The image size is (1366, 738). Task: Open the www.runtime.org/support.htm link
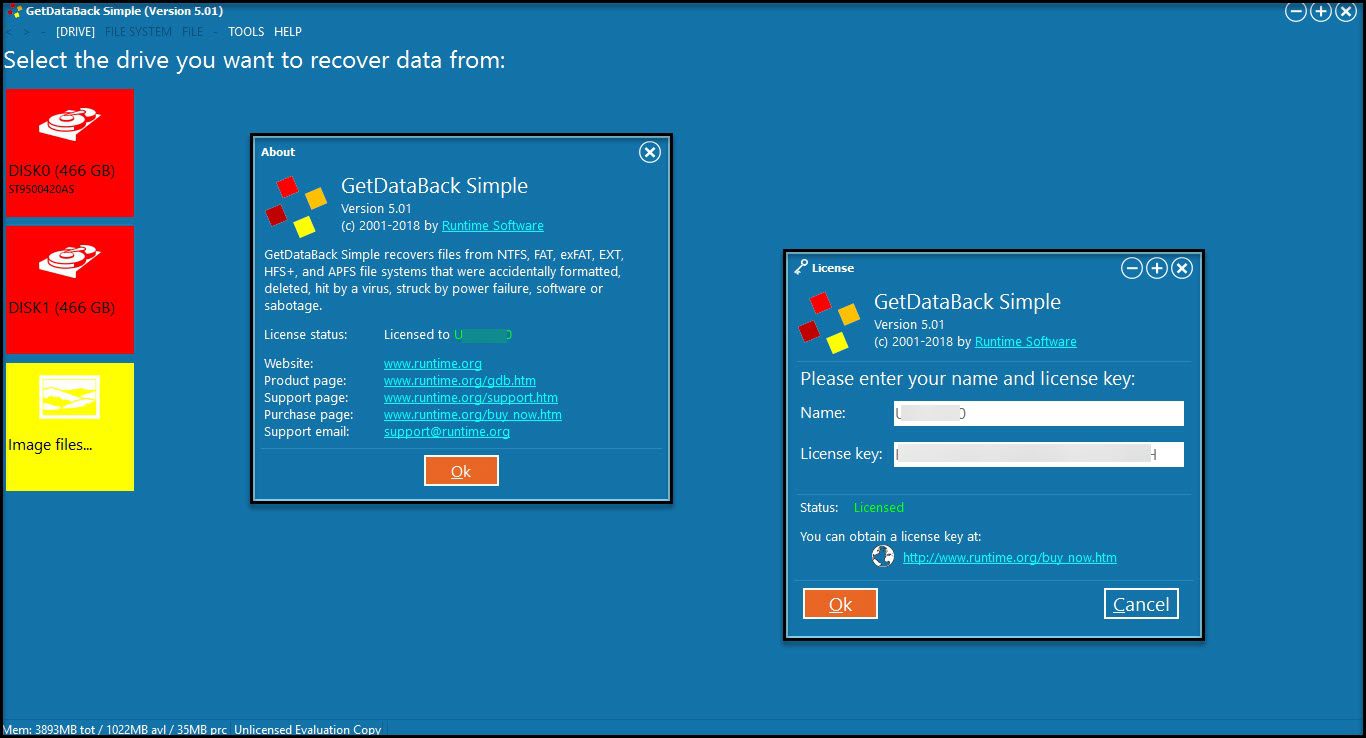pos(471,398)
